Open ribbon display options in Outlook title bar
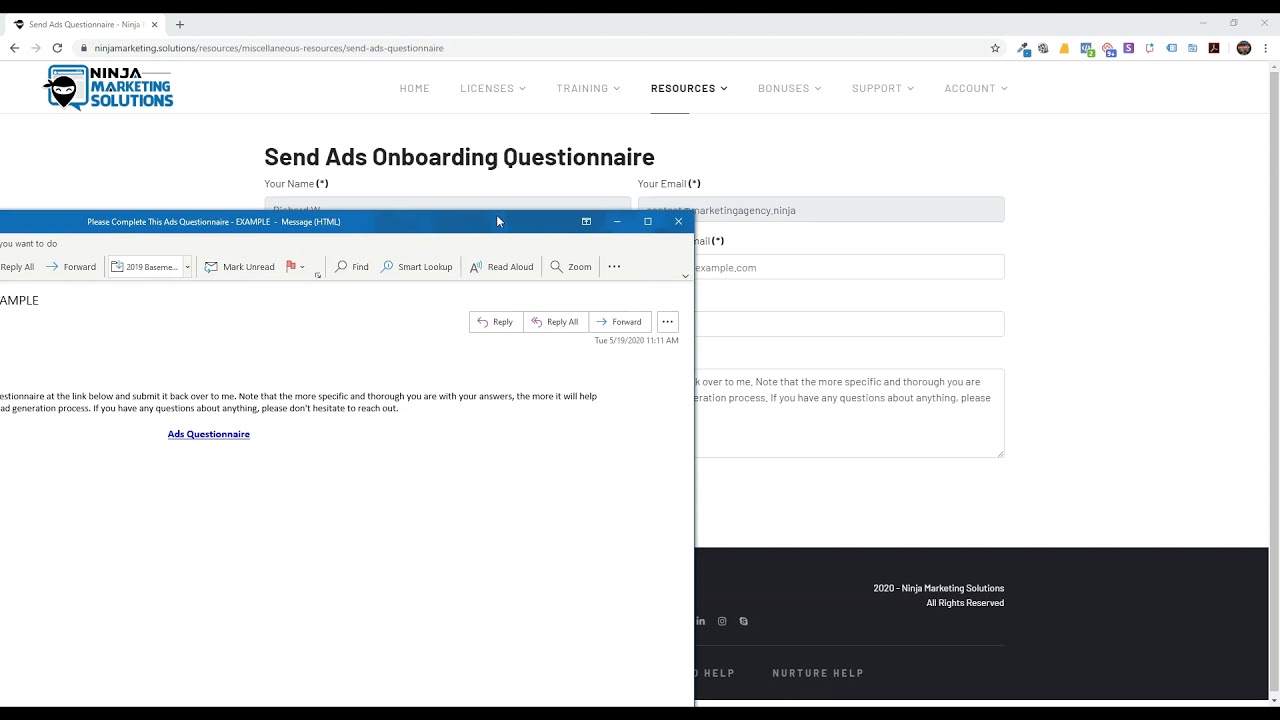1280x720 pixels. click(586, 222)
